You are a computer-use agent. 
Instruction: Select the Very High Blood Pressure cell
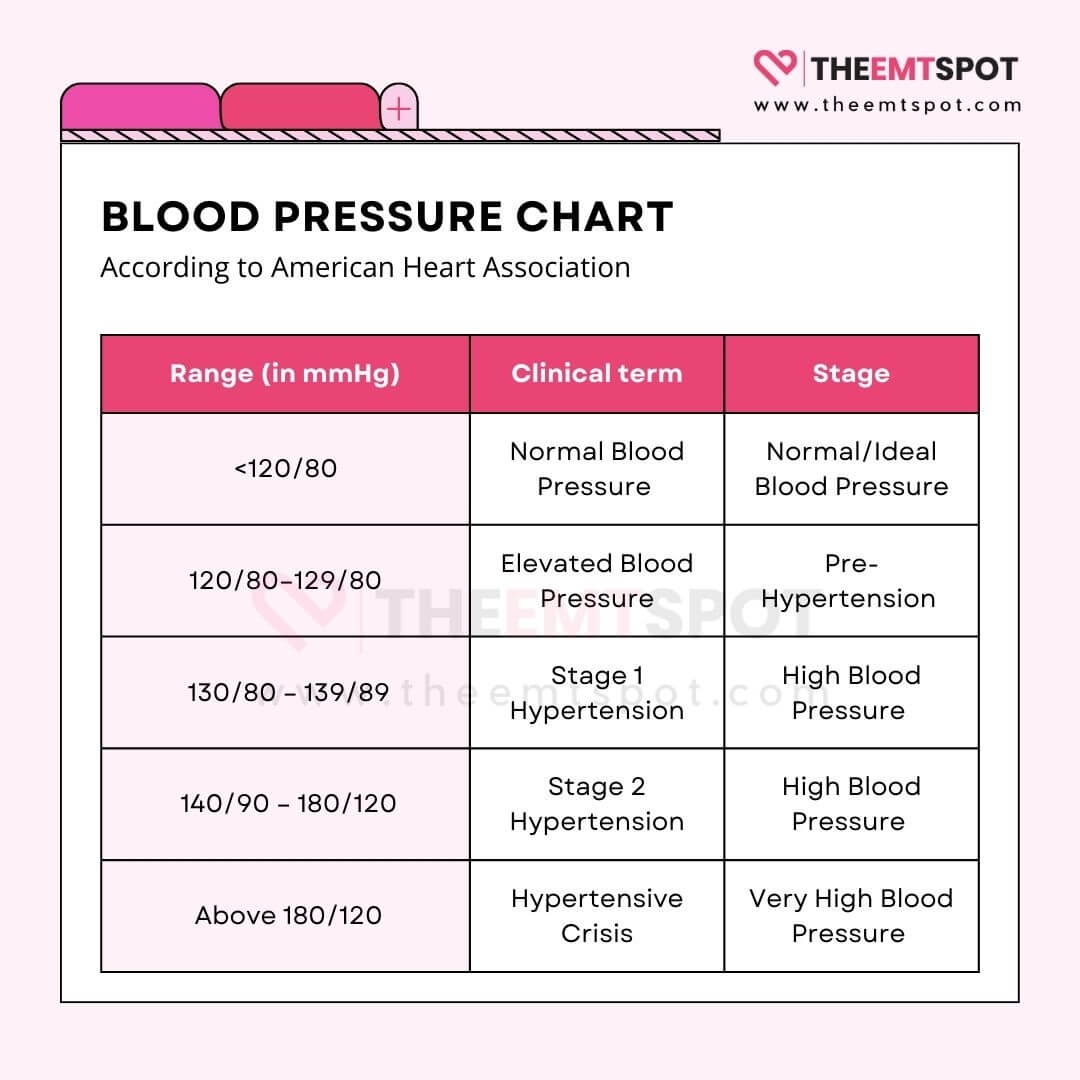click(x=851, y=916)
